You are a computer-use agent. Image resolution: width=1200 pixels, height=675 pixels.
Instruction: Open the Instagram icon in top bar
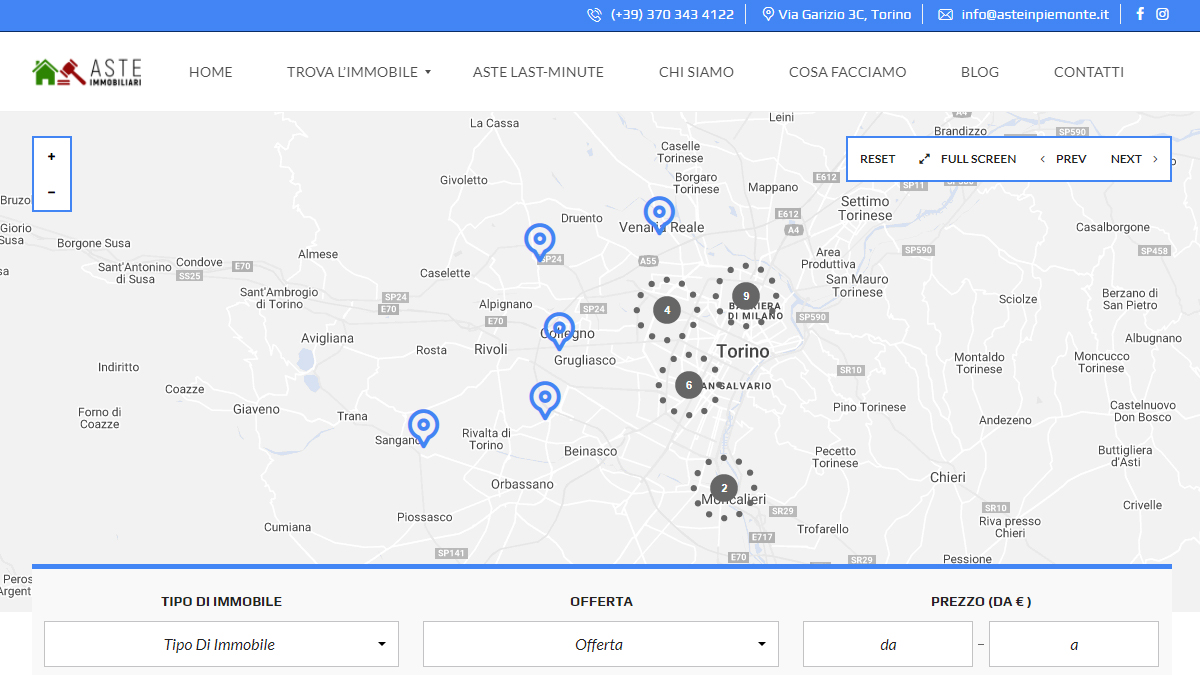pos(1163,14)
